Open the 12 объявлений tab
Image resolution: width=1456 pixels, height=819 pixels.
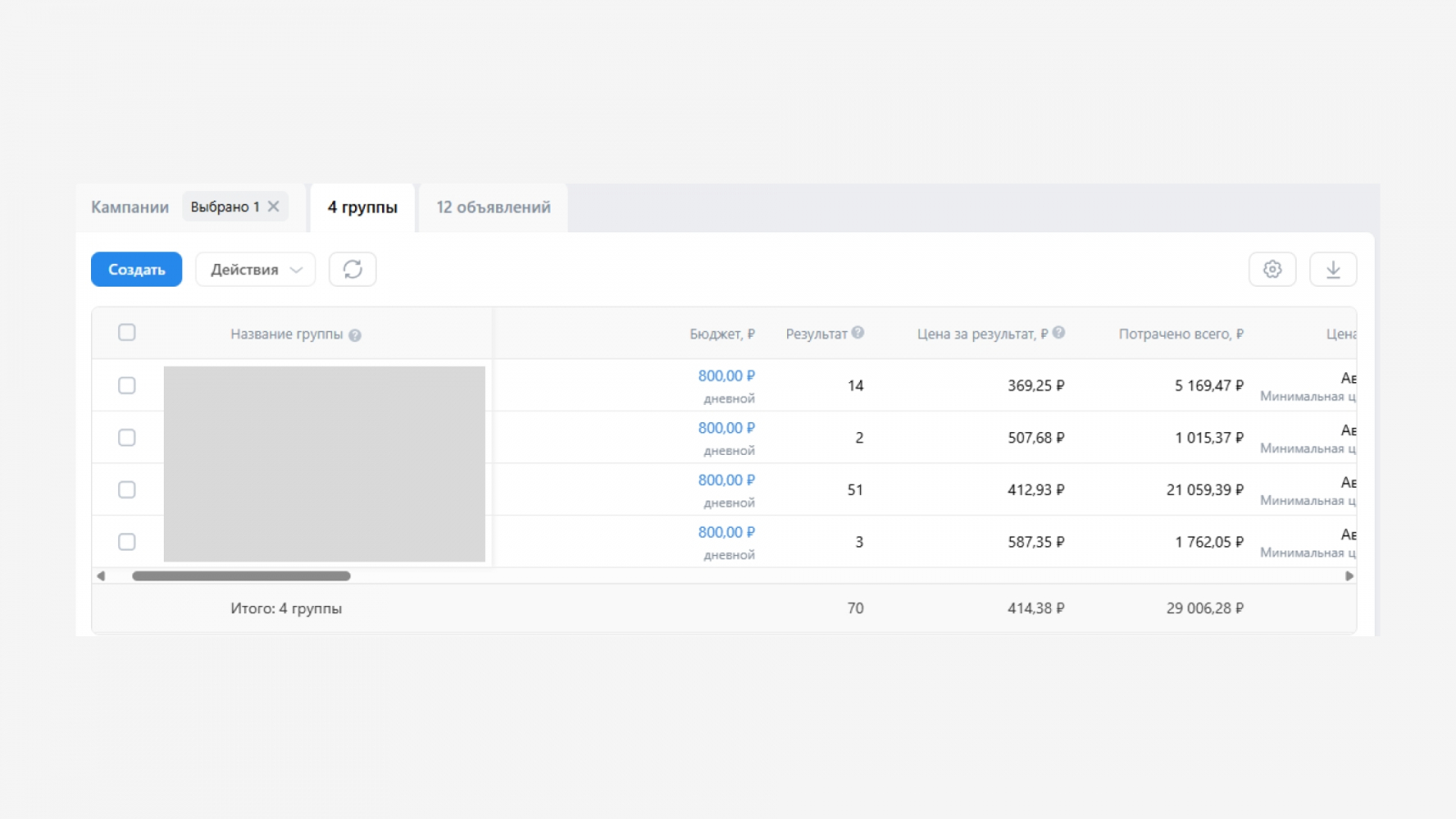[493, 207]
